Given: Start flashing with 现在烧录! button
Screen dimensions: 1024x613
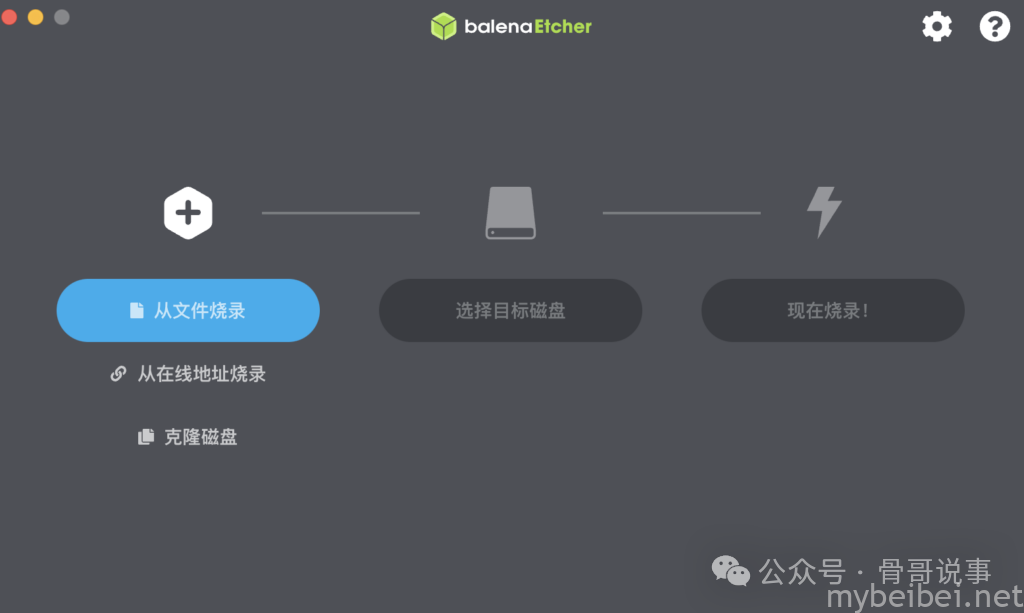Looking at the screenshot, I should click(833, 310).
